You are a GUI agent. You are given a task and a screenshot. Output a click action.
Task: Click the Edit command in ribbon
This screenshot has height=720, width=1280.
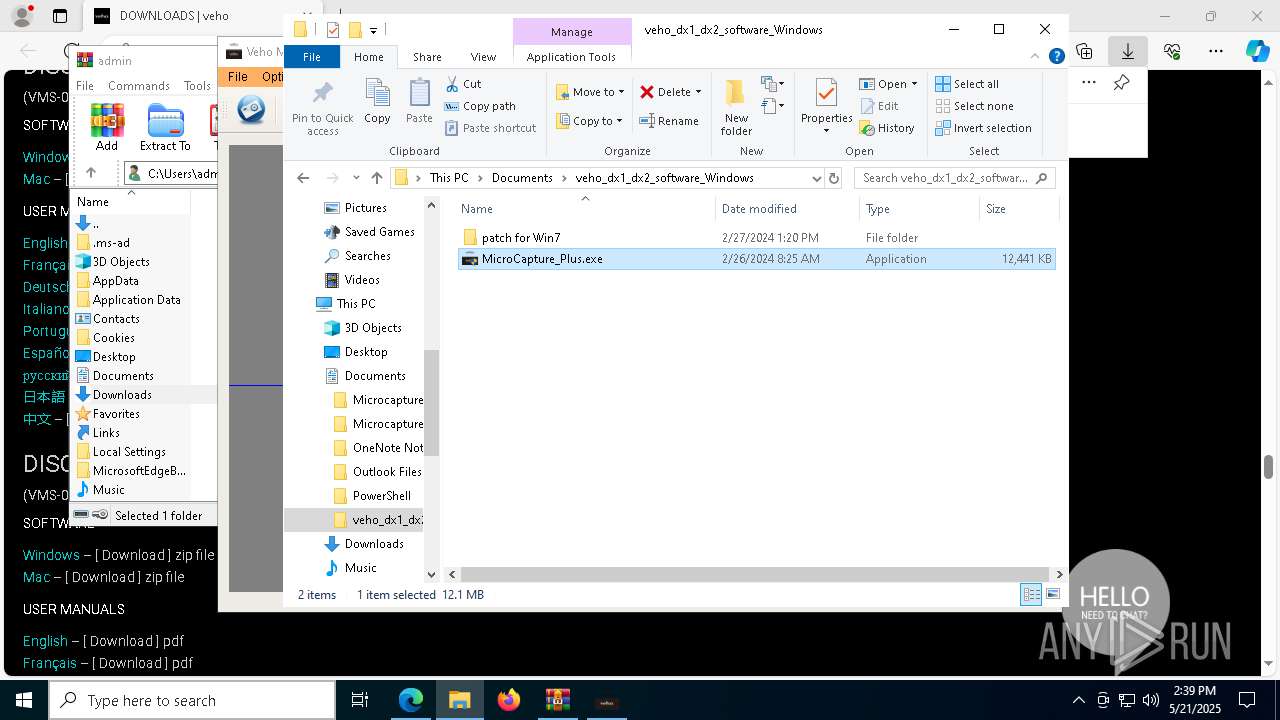coord(879,106)
